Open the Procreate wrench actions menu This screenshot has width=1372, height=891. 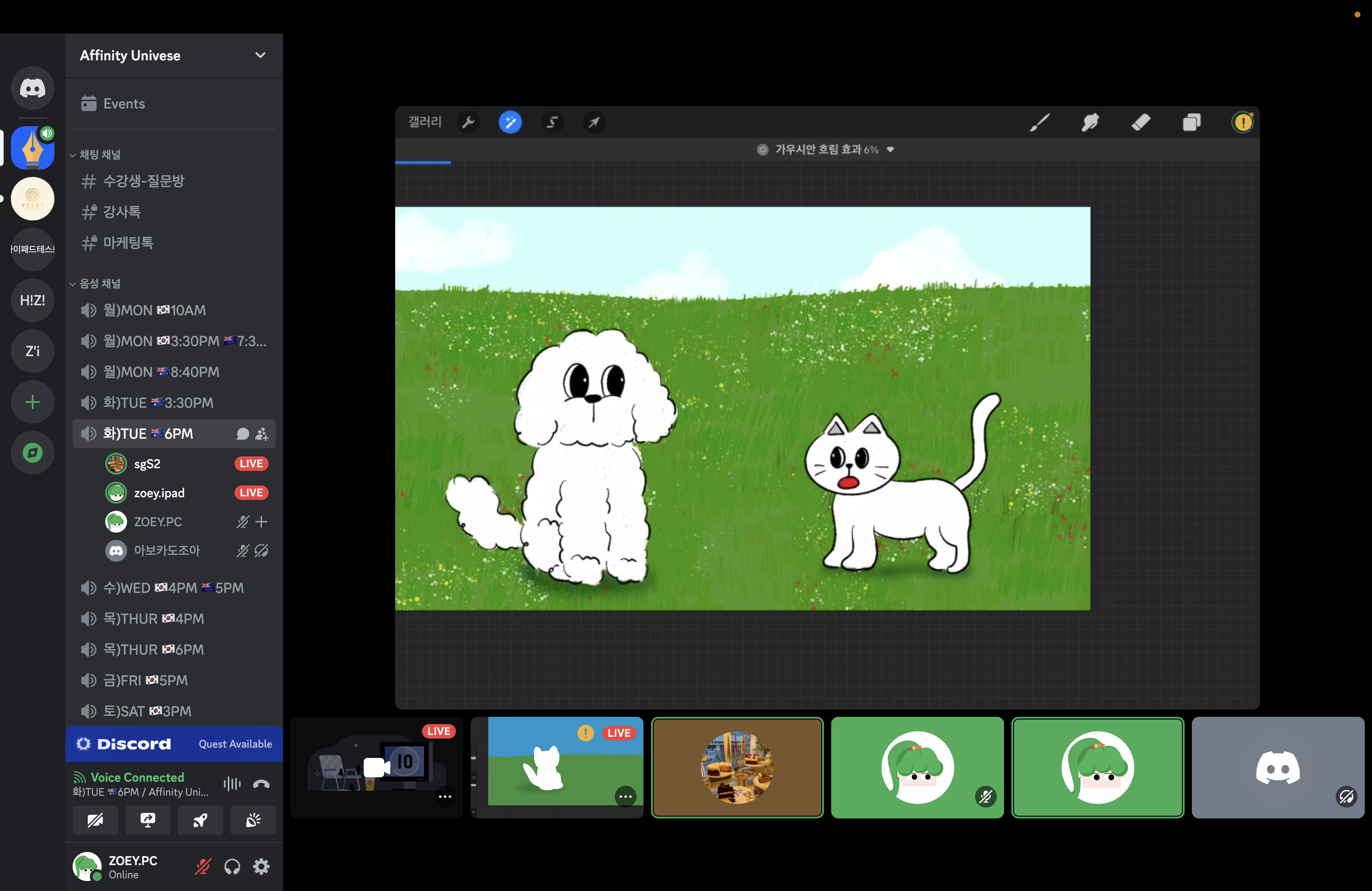coord(468,122)
